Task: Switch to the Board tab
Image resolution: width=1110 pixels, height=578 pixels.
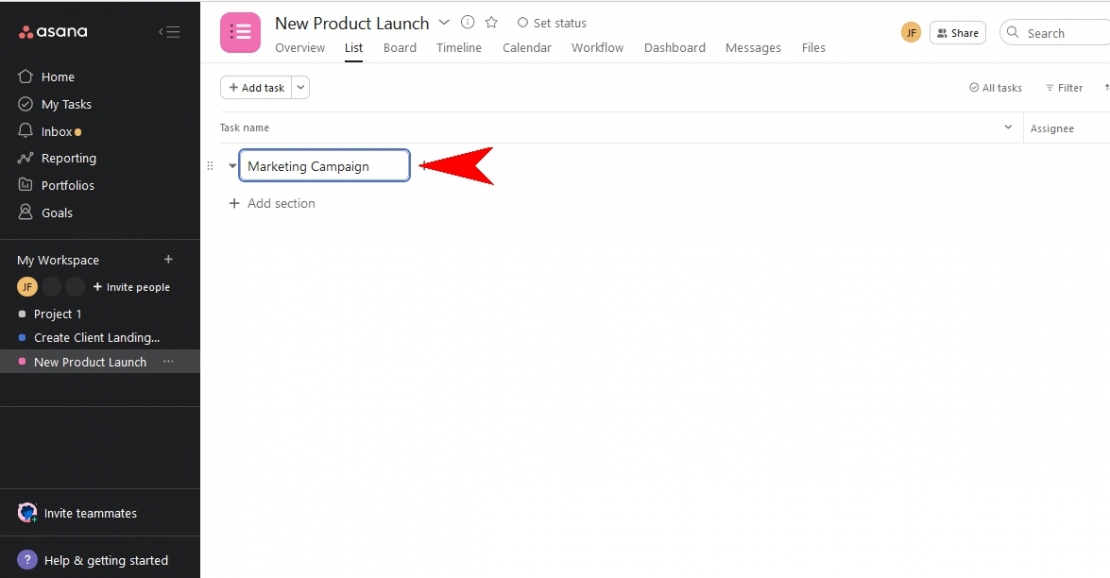Action: (x=399, y=47)
